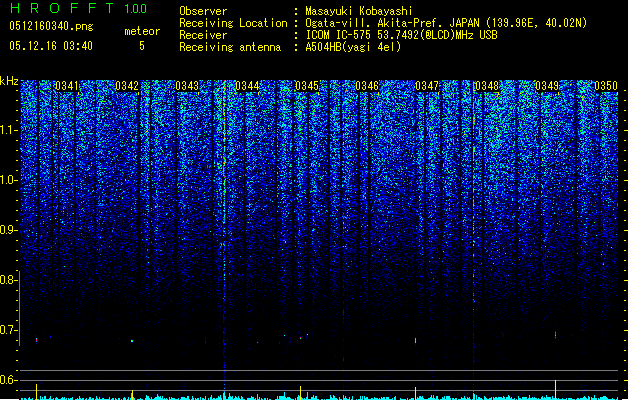Select the A504HB(yagi 4el) antenna text
The image size is (629, 400).
(353, 47)
